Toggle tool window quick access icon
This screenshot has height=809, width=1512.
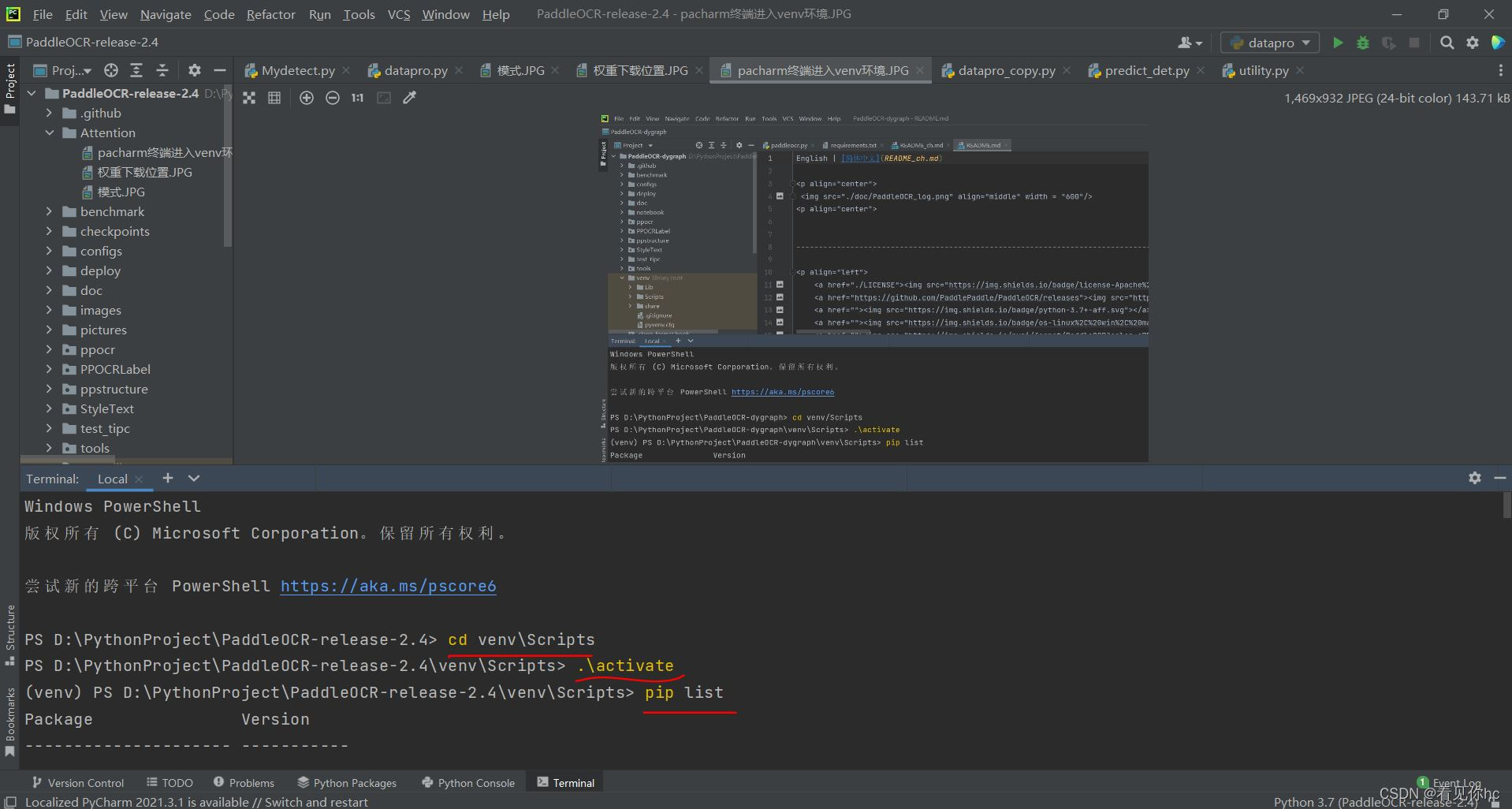(x=10, y=802)
